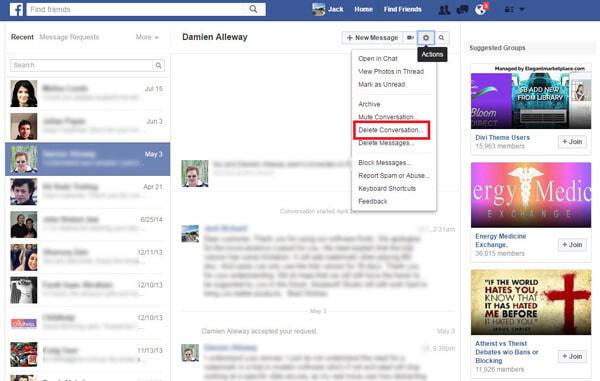This screenshot has width=600, height=381.
Task: Click Damien Alleway accepted your request text
Action: (259, 331)
